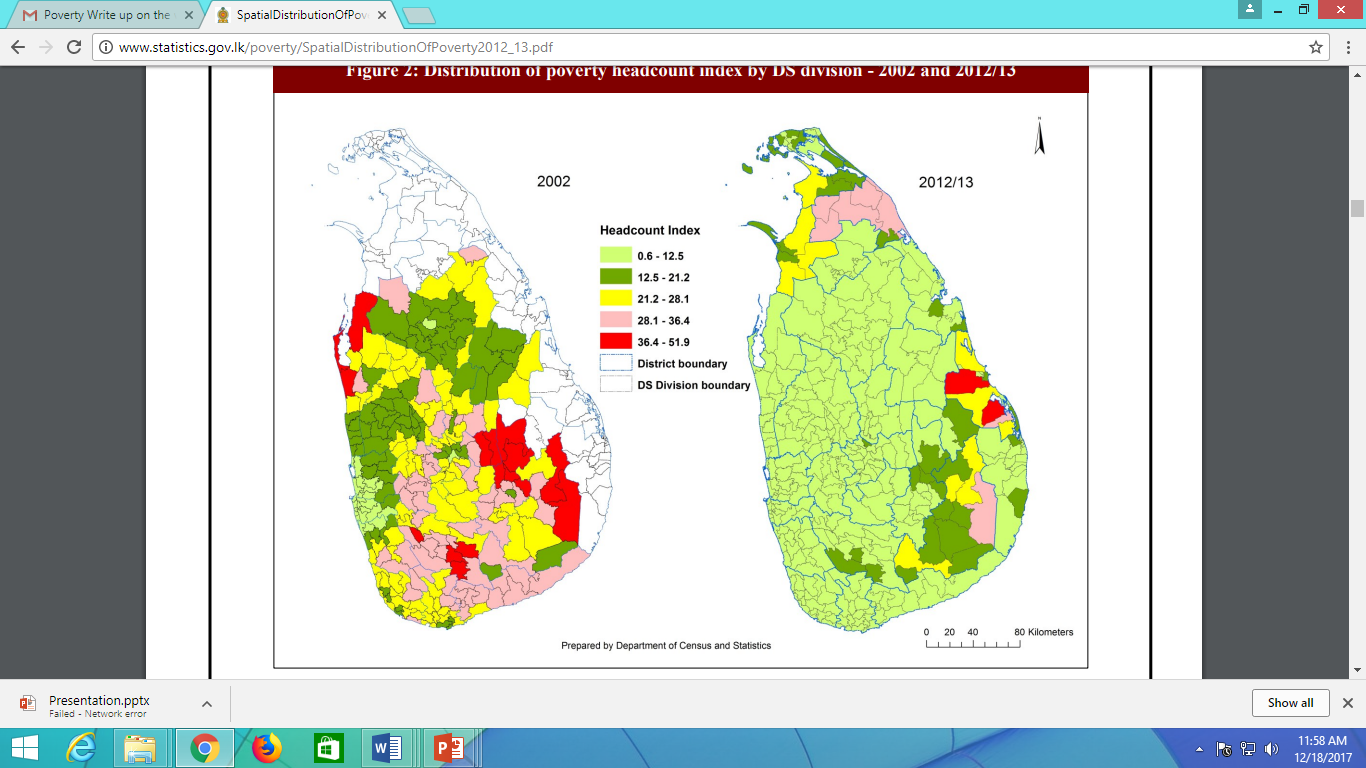This screenshot has width=1366, height=768.
Task: Go back to the previous page
Action: click(x=18, y=47)
